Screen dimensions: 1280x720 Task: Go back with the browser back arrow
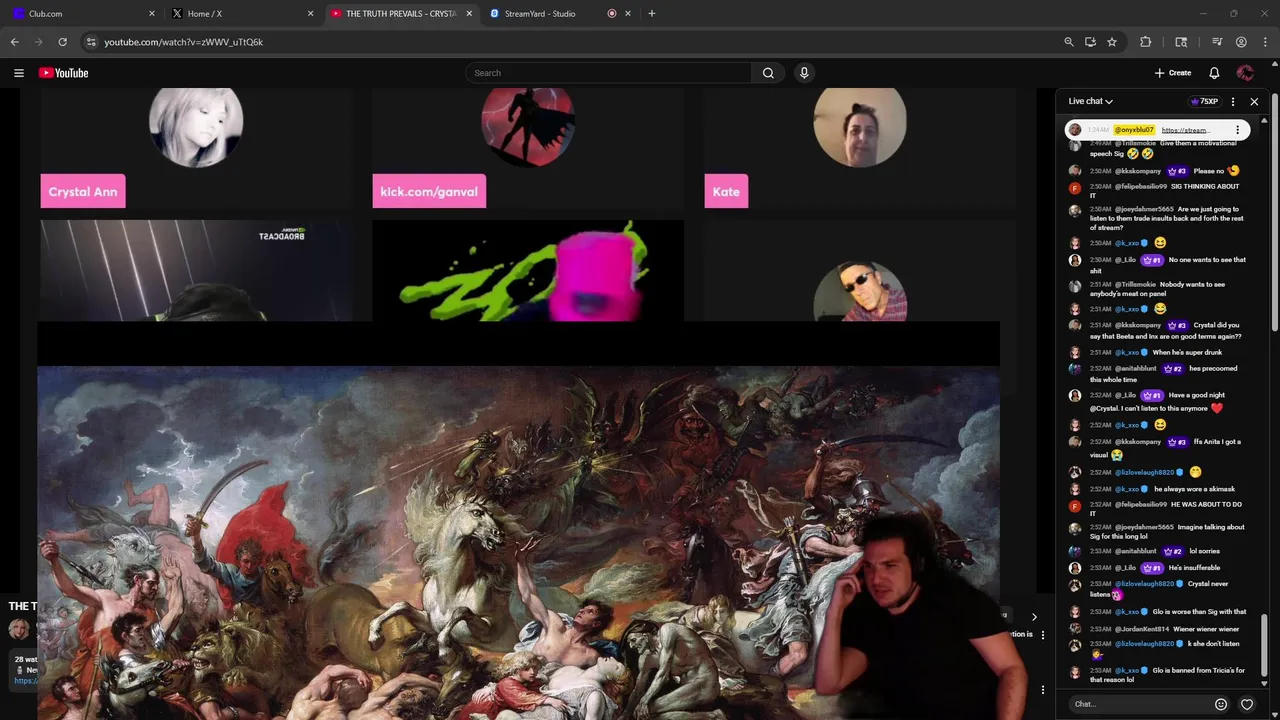tap(14, 42)
